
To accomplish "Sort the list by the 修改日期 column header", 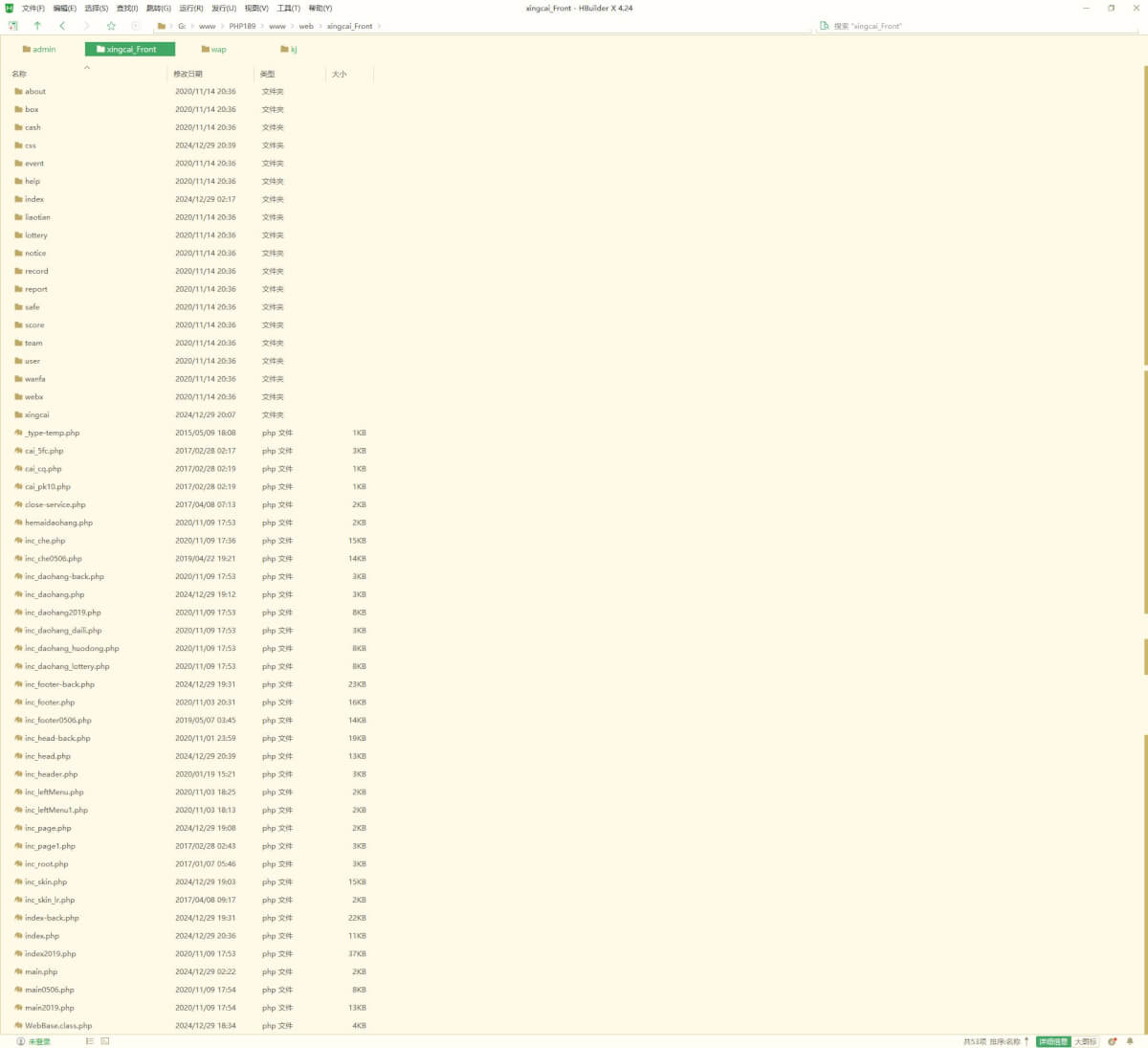I will click(x=188, y=74).
